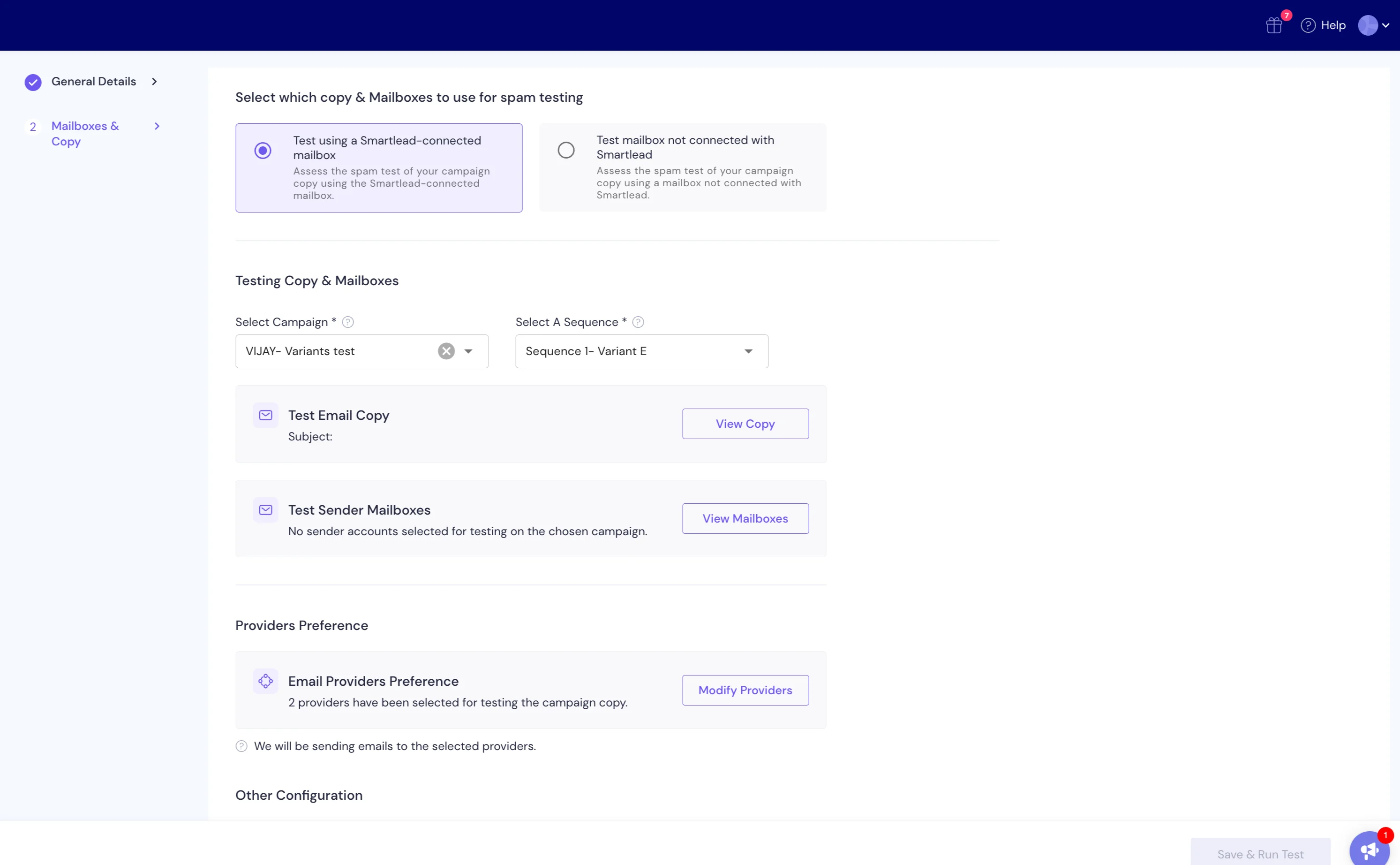Click the Test Sender Mailboxes envelope icon
The height and width of the screenshot is (865, 1400).
coord(266,510)
